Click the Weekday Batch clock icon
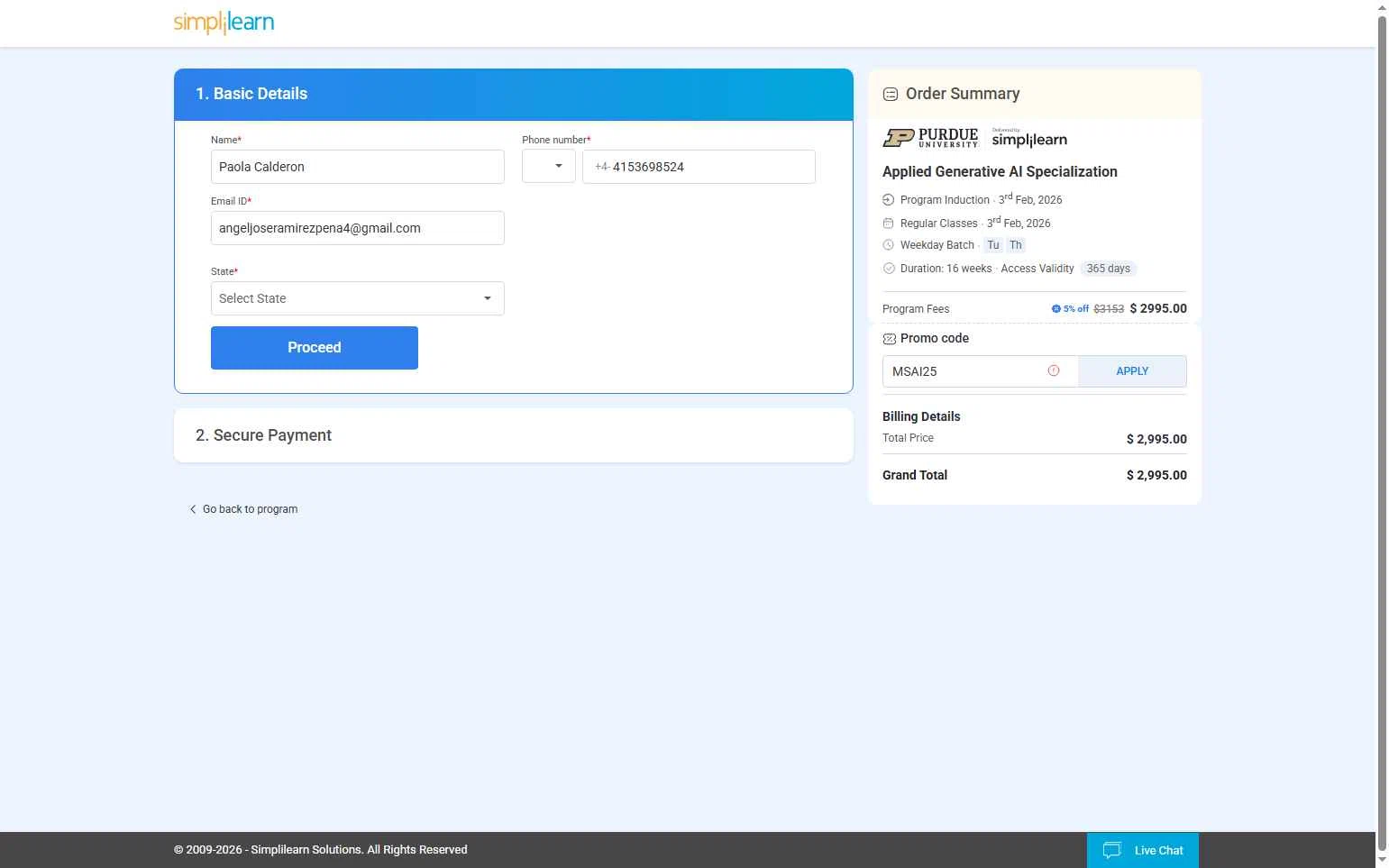The height and width of the screenshot is (868, 1389). [x=888, y=245]
